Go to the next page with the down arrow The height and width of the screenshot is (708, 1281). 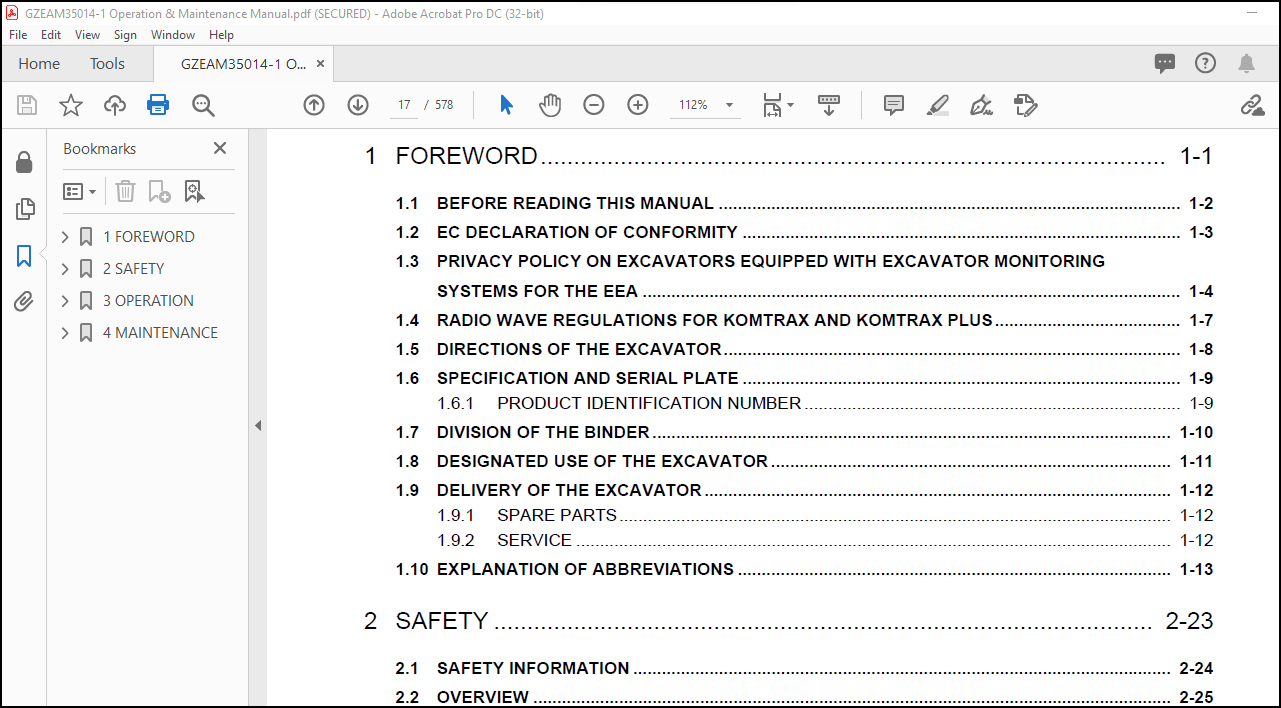(x=358, y=105)
